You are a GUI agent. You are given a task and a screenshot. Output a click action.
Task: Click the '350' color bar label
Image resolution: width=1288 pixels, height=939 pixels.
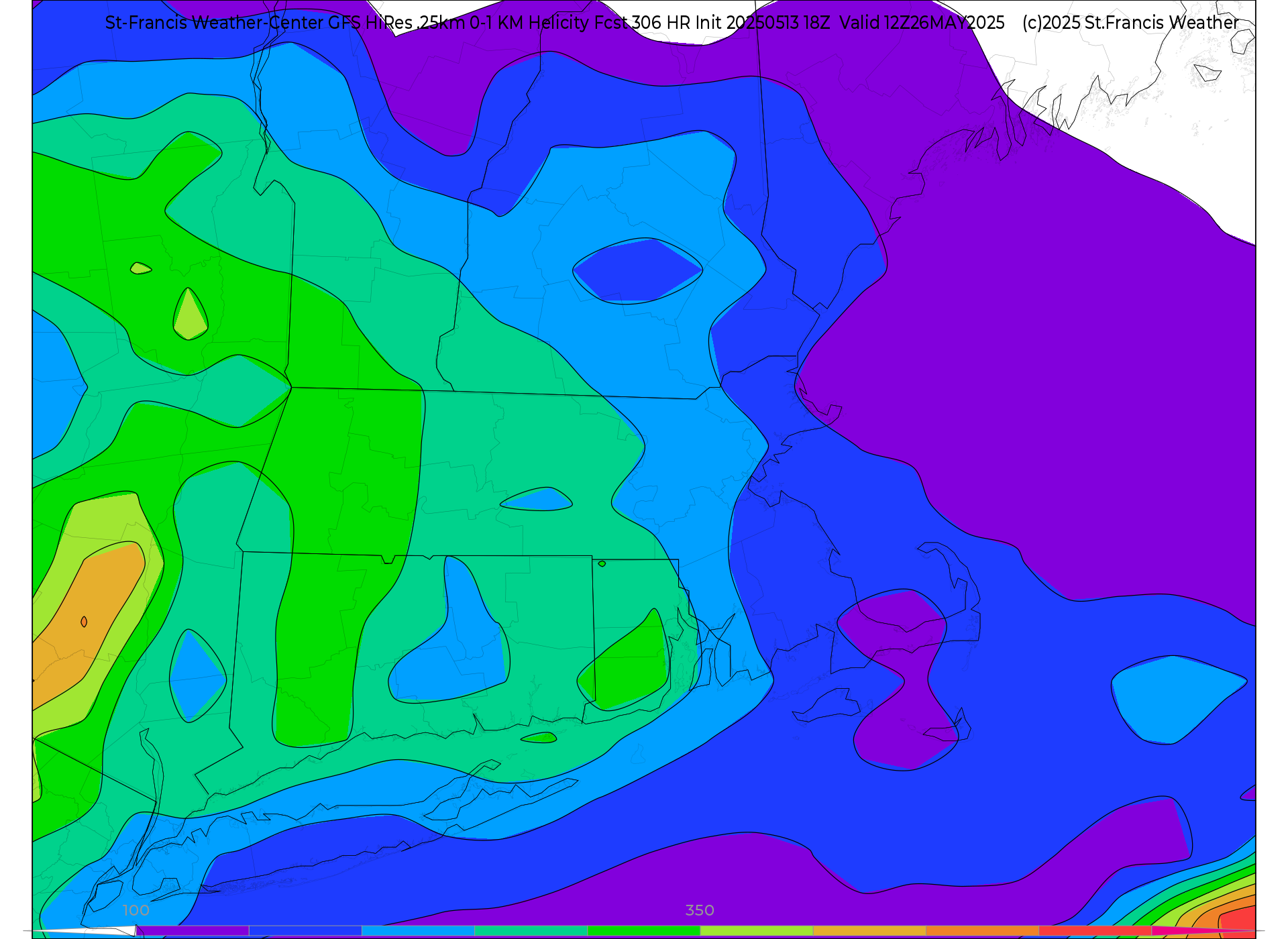tap(700, 910)
